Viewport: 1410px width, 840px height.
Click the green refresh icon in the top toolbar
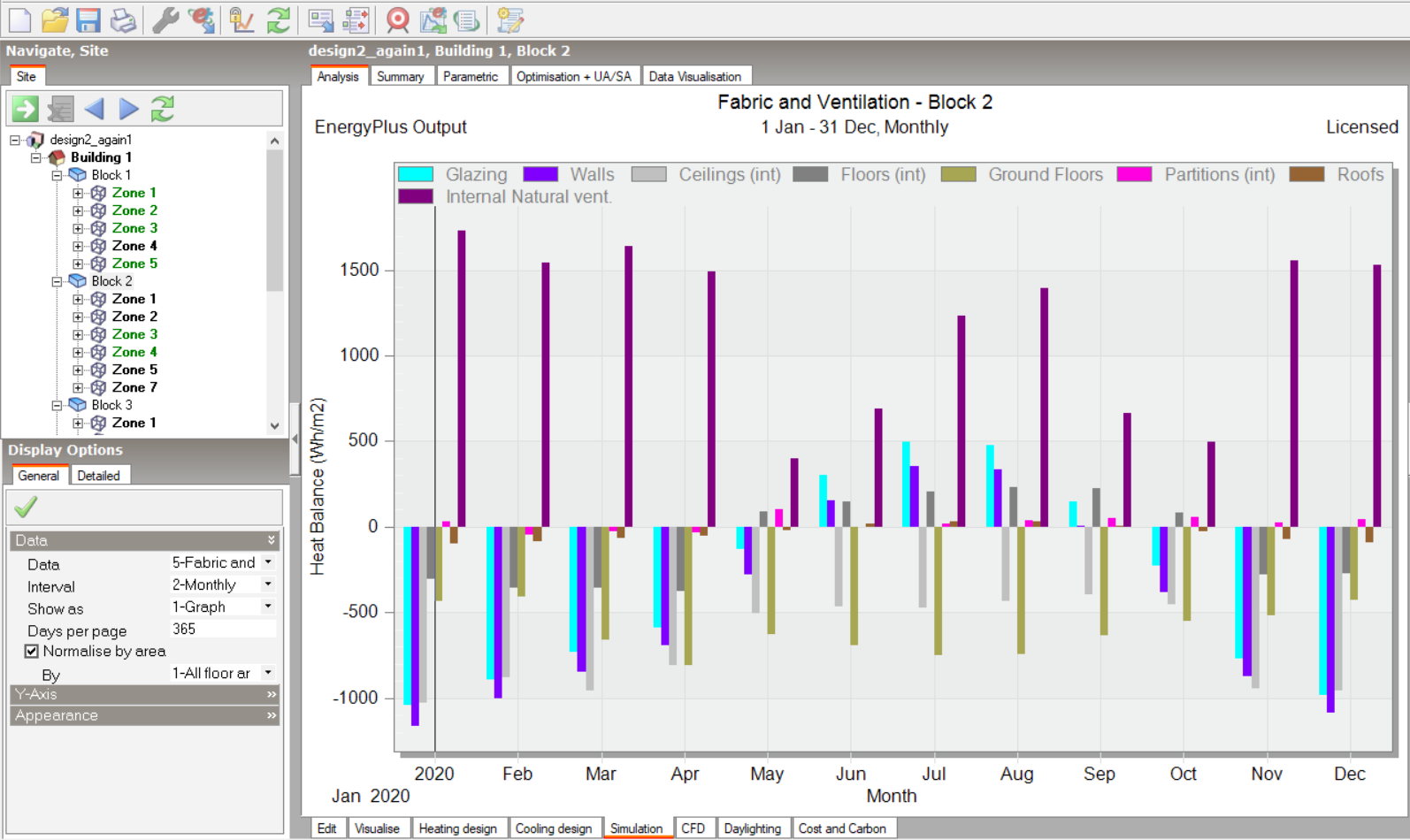pyautogui.click(x=279, y=19)
